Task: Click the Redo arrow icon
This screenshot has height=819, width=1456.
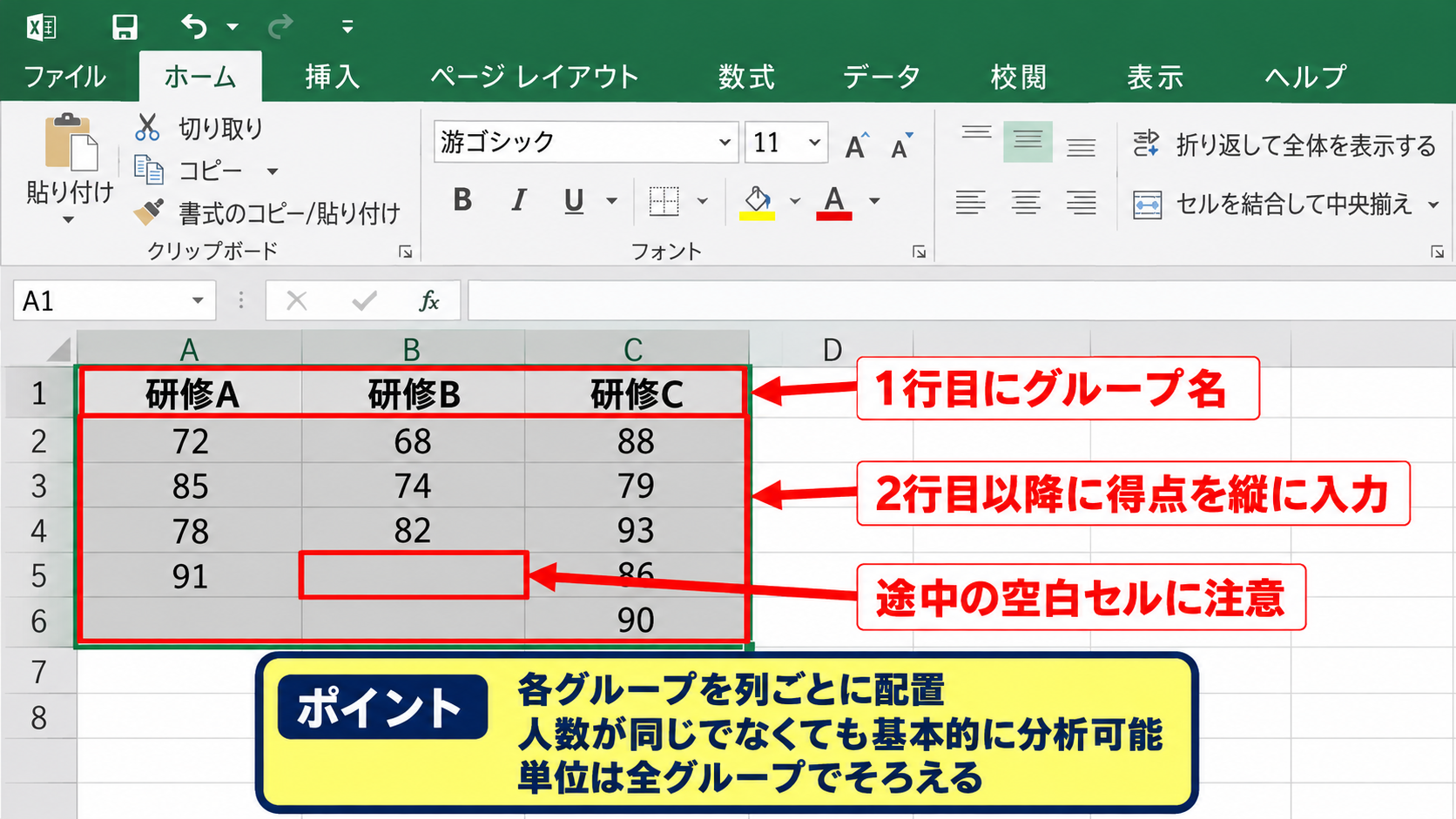Action: [x=280, y=27]
